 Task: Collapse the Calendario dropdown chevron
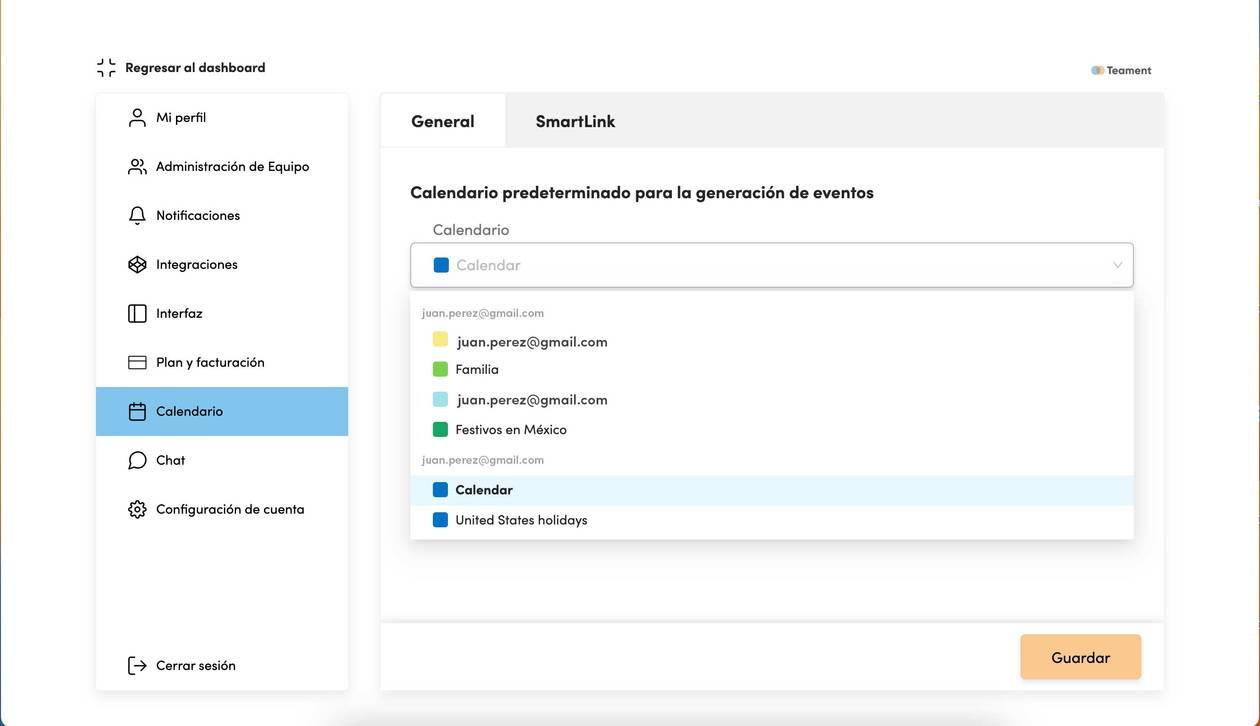(1117, 266)
